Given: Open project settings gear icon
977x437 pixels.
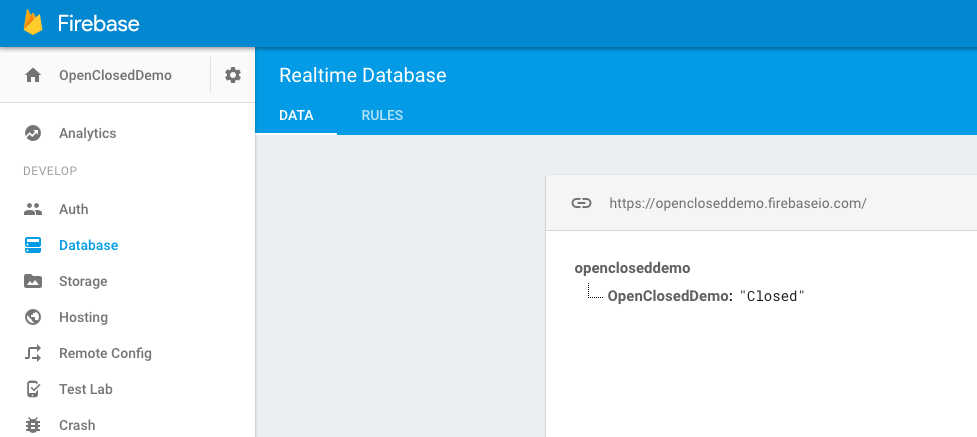Looking at the screenshot, I should [233, 75].
